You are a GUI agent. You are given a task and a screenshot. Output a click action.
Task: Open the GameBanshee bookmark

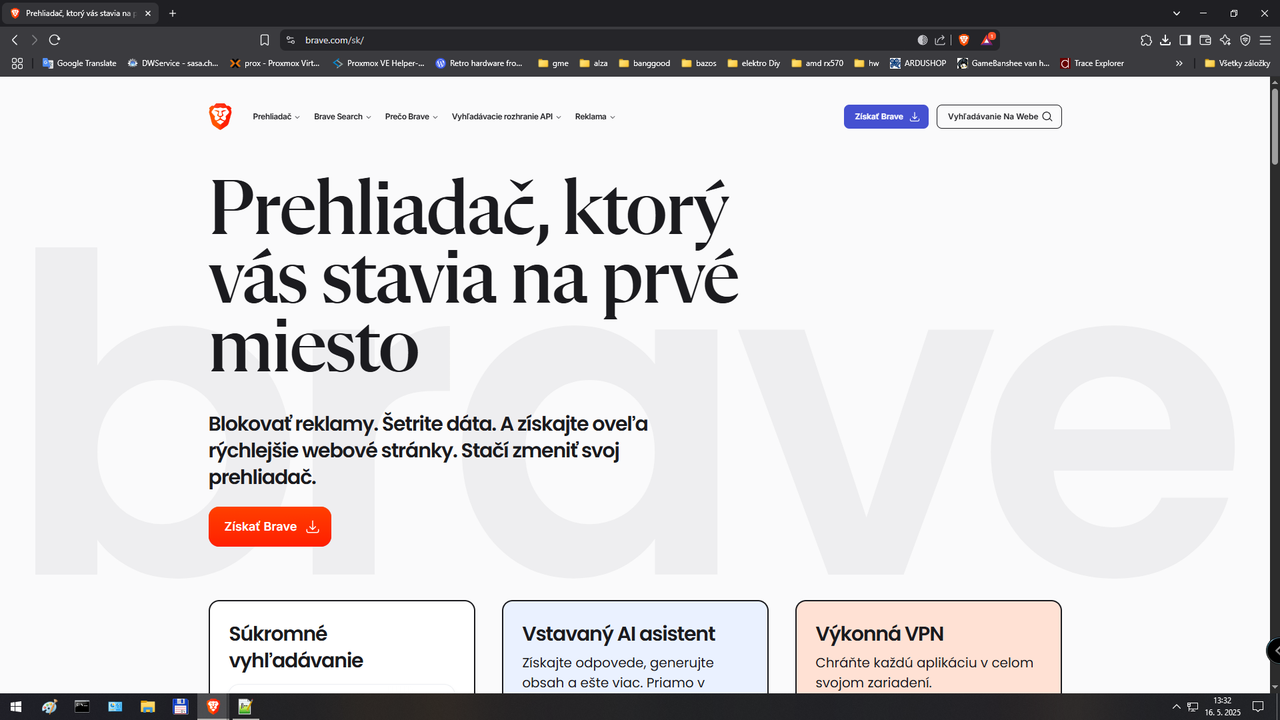(x=1003, y=63)
